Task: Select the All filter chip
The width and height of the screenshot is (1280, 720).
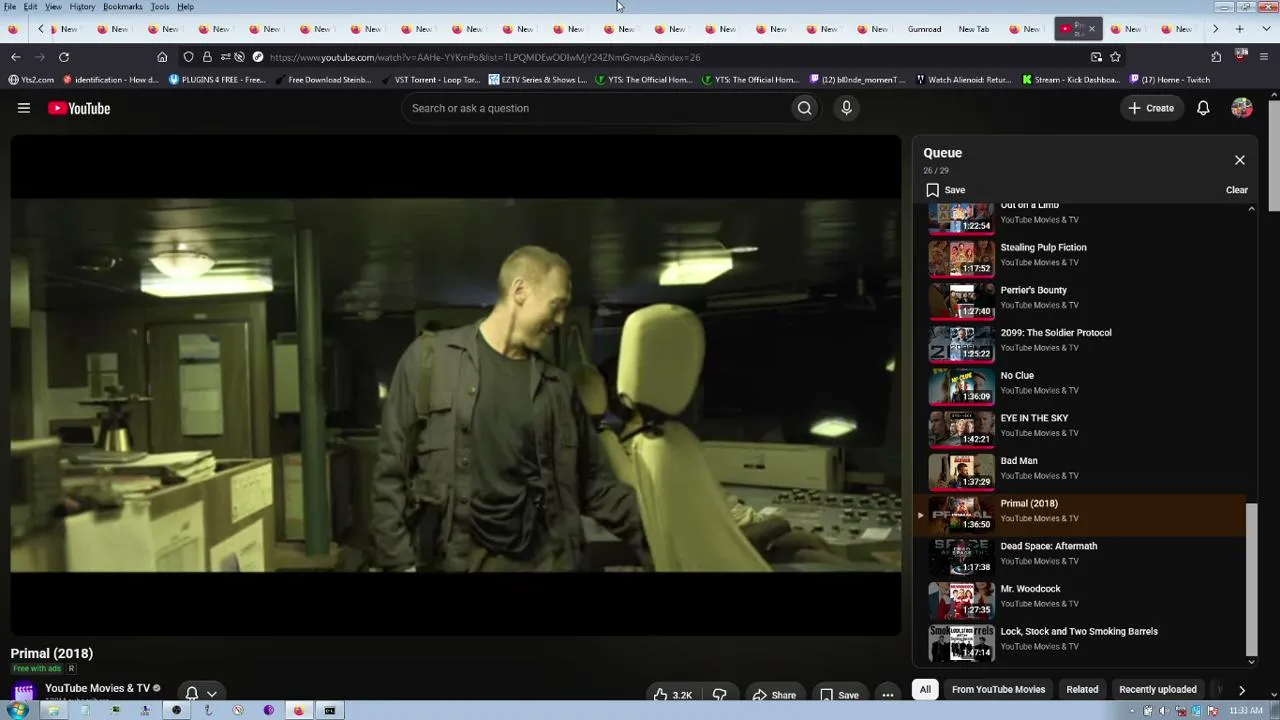Action: pyautogui.click(x=925, y=689)
